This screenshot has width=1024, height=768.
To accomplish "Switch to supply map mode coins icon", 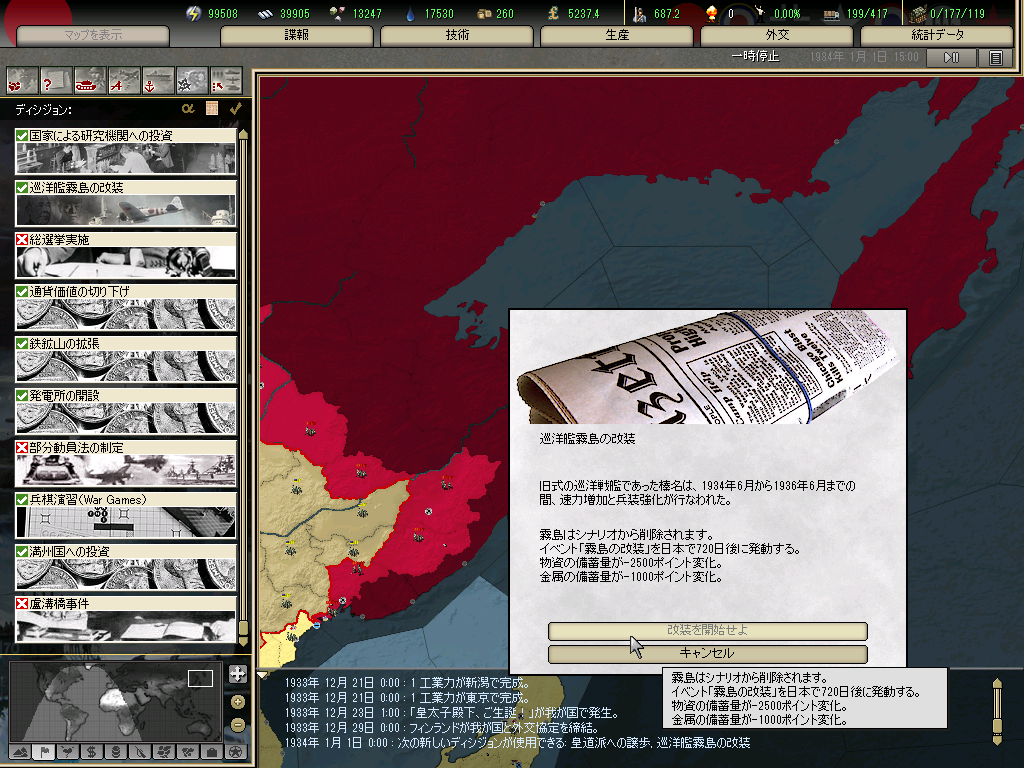I will pyautogui.click(x=116, y=752).
